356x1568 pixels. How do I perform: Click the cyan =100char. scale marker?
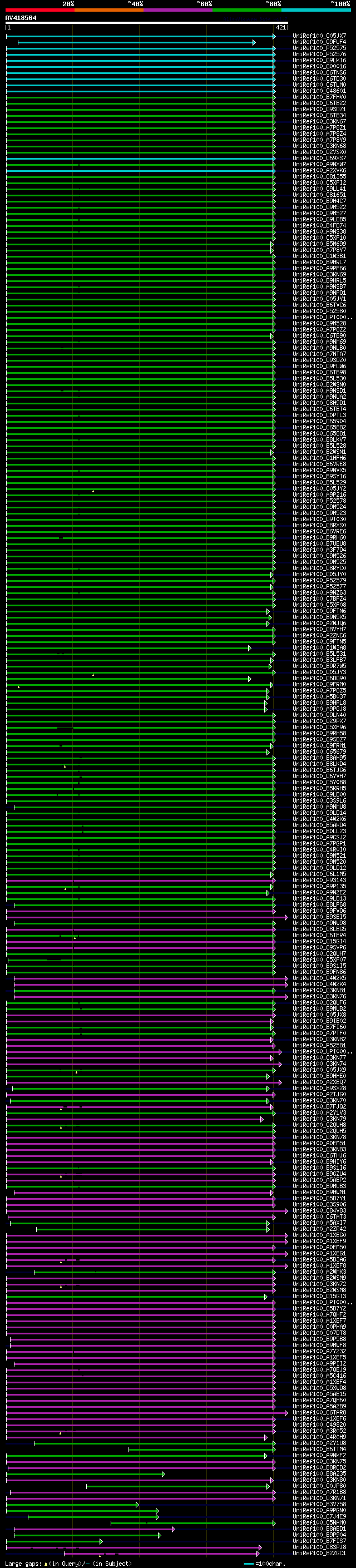pos(249,1564)
